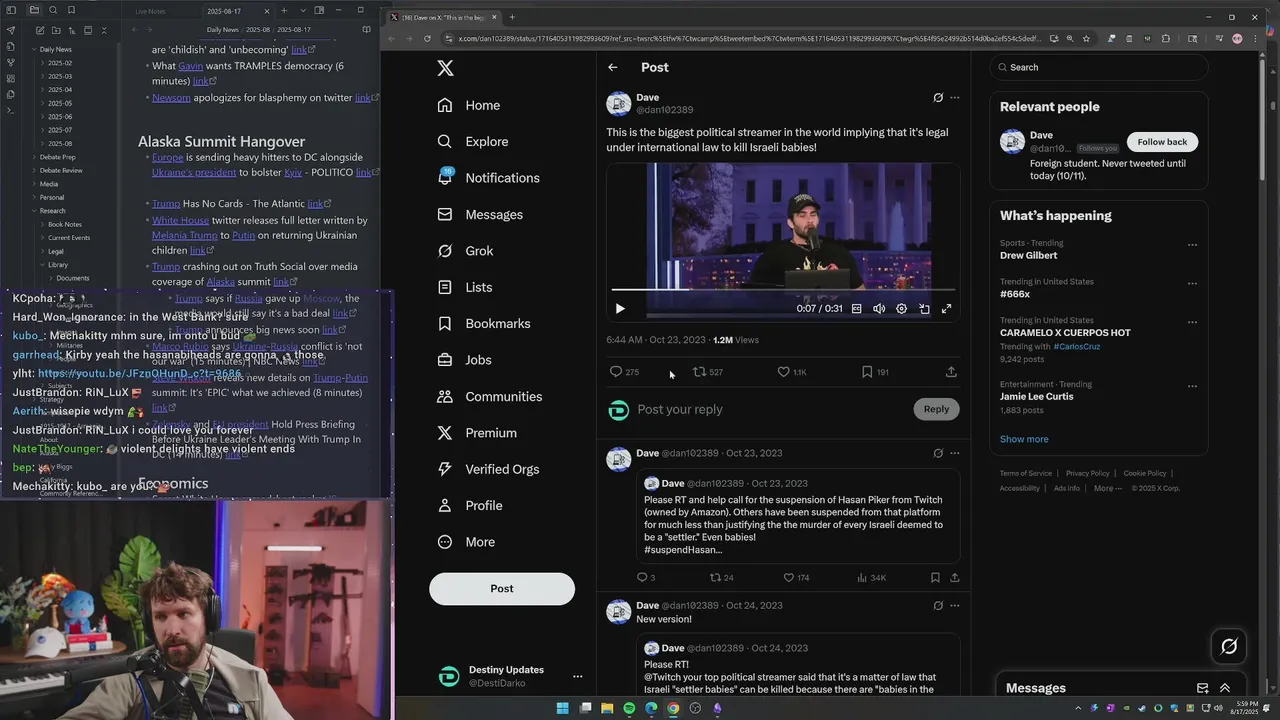Open Home in X sidebar
The height and width of the screenshot is (720, 1280).
(x=469, y=105)
